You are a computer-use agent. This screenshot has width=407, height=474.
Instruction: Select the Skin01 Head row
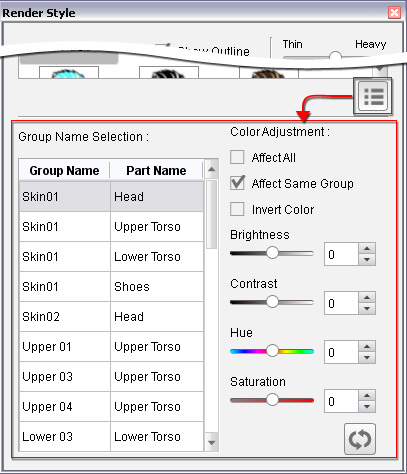click(111, 196)
